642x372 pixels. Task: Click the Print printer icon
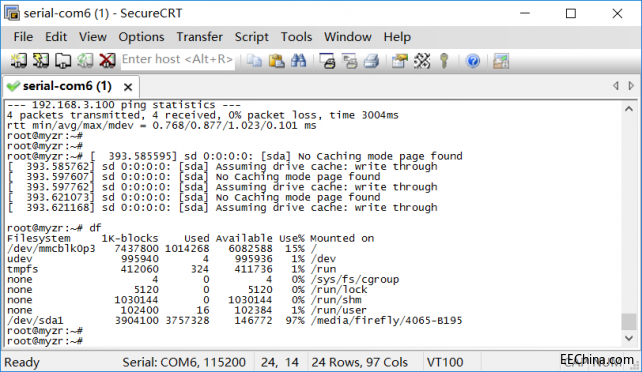point(372,61)
